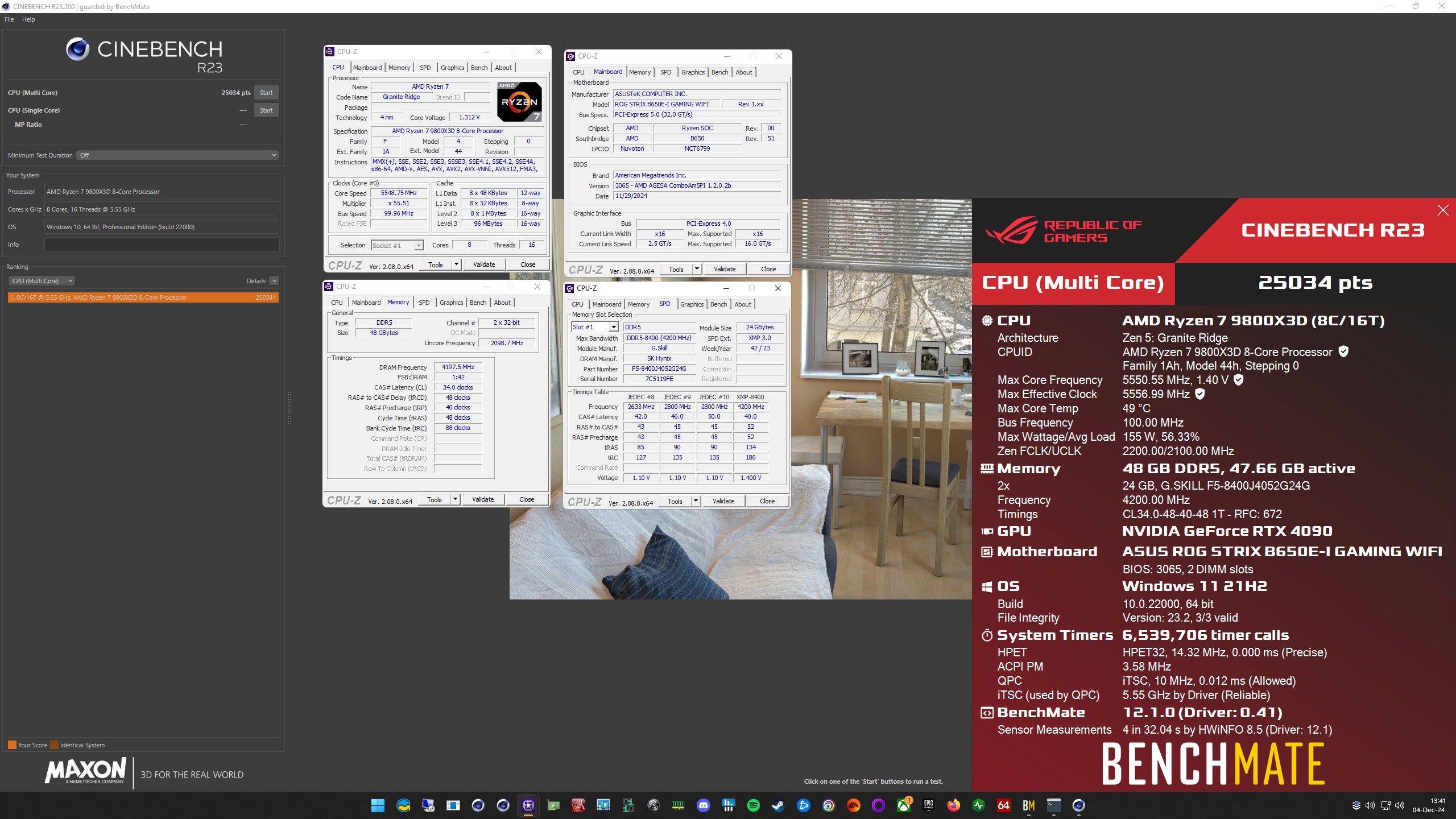
Task: Open the HWiNFO64 red 64 taskbar icon
Action: (x=1003, y=805)
